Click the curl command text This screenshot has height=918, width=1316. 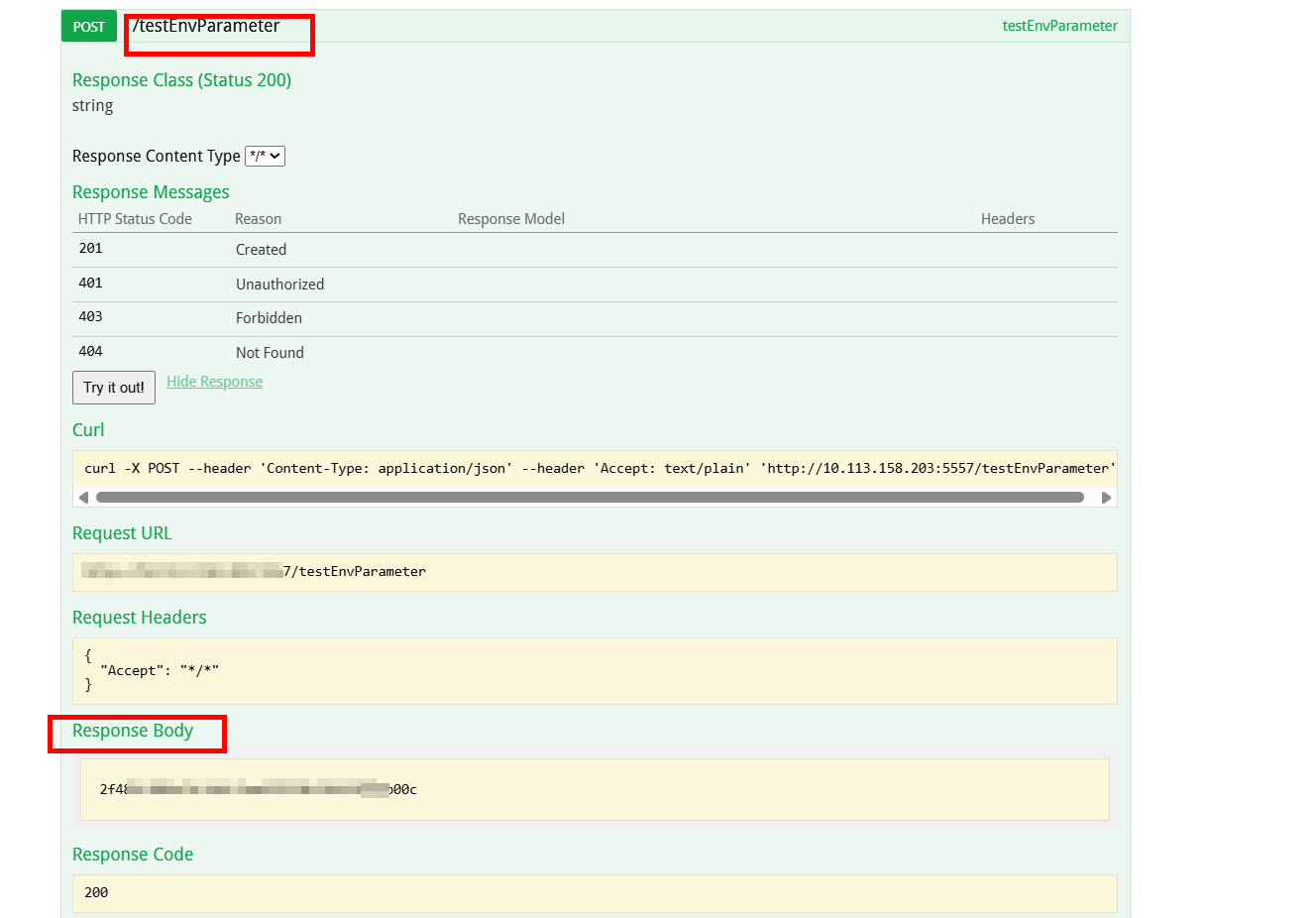click(x=600, y=468)
